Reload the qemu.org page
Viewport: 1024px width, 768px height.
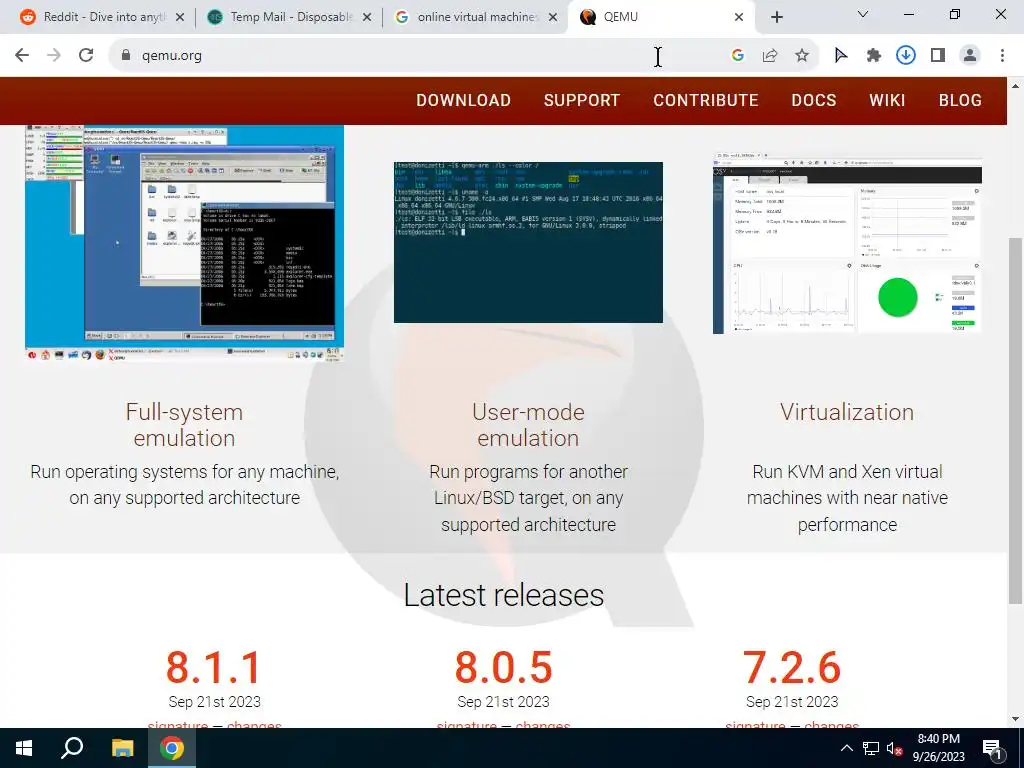[86, 56]
